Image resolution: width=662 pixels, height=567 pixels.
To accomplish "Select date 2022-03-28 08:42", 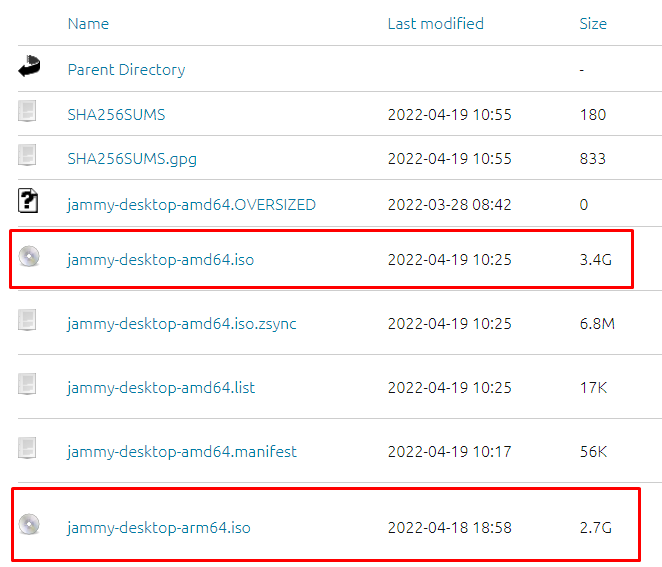I will tap(450, 205).
